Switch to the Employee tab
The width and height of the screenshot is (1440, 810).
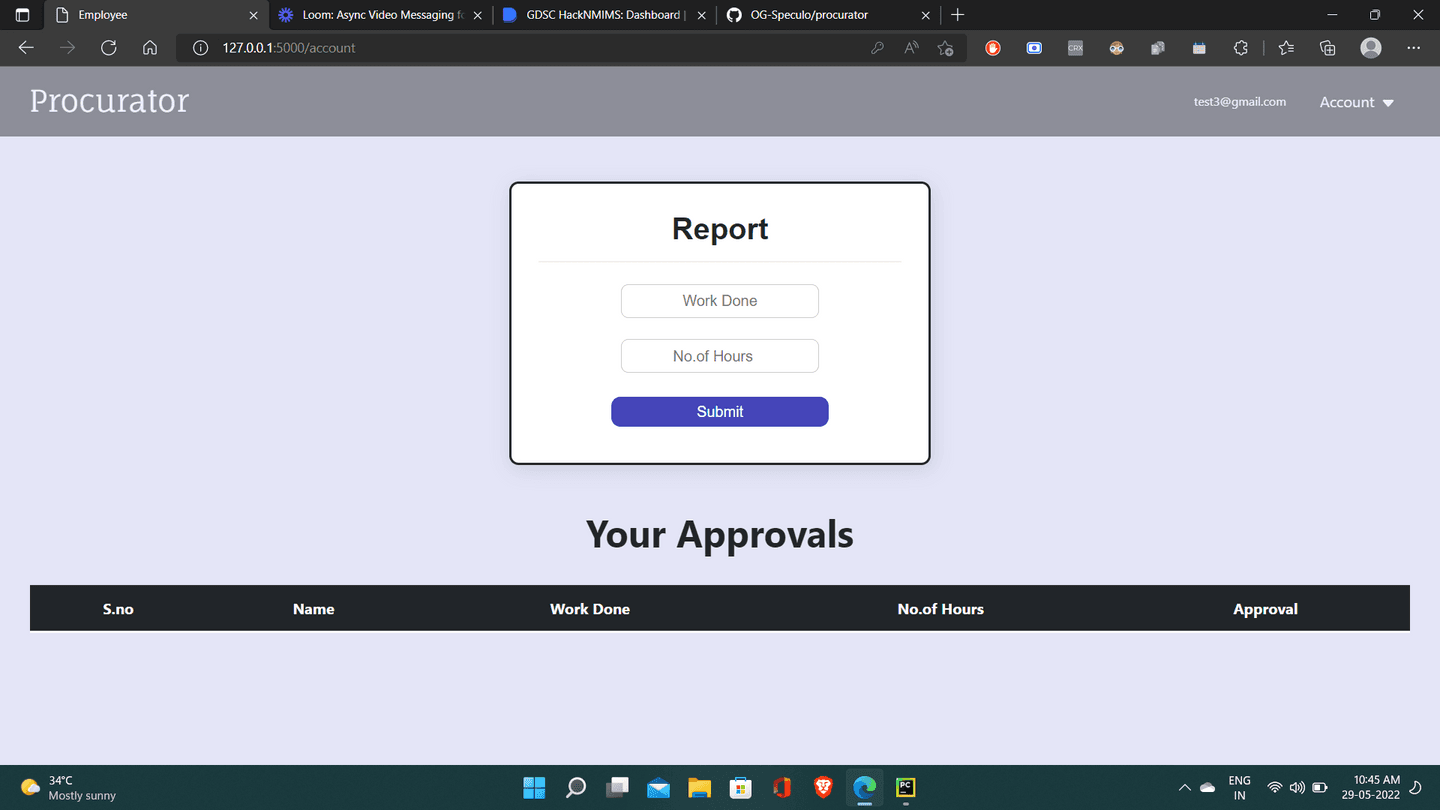[155, 15]
